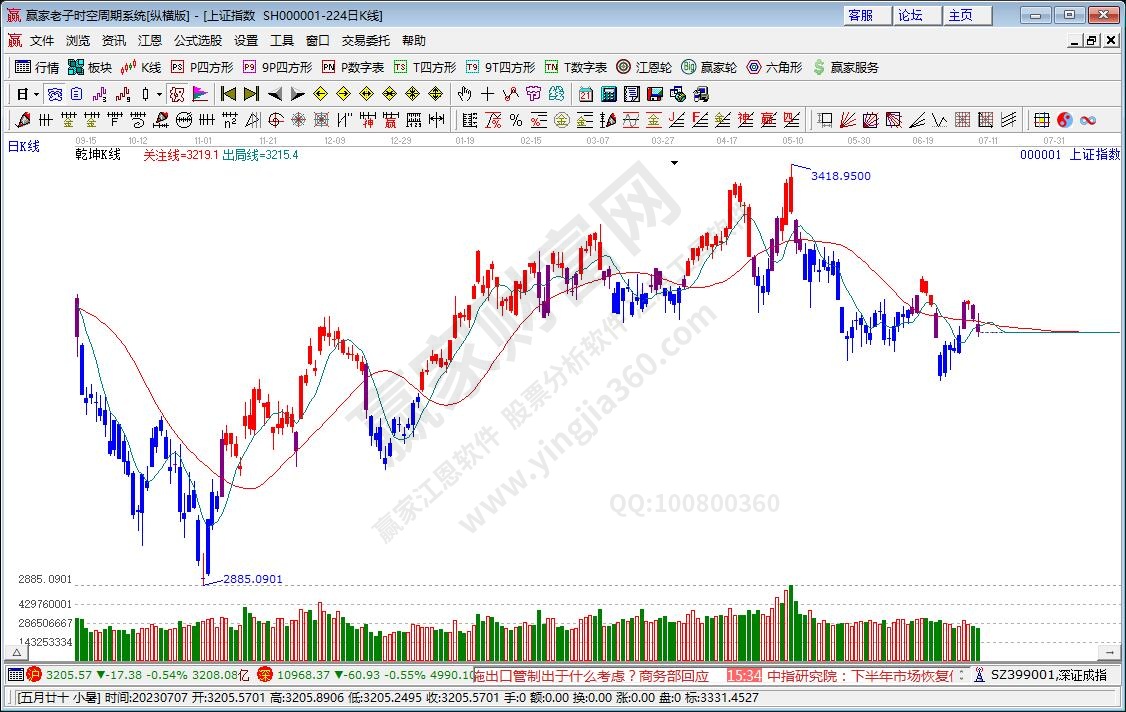Jump to first bar with skip-back arrow

click(229, 94)
